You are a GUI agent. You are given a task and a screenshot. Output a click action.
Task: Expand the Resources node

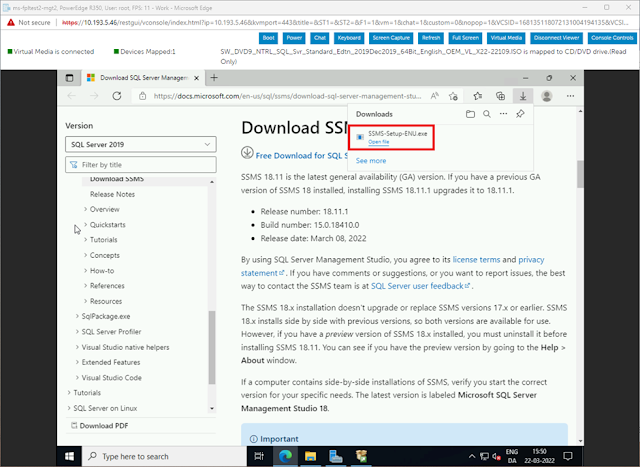coord(85,301)
